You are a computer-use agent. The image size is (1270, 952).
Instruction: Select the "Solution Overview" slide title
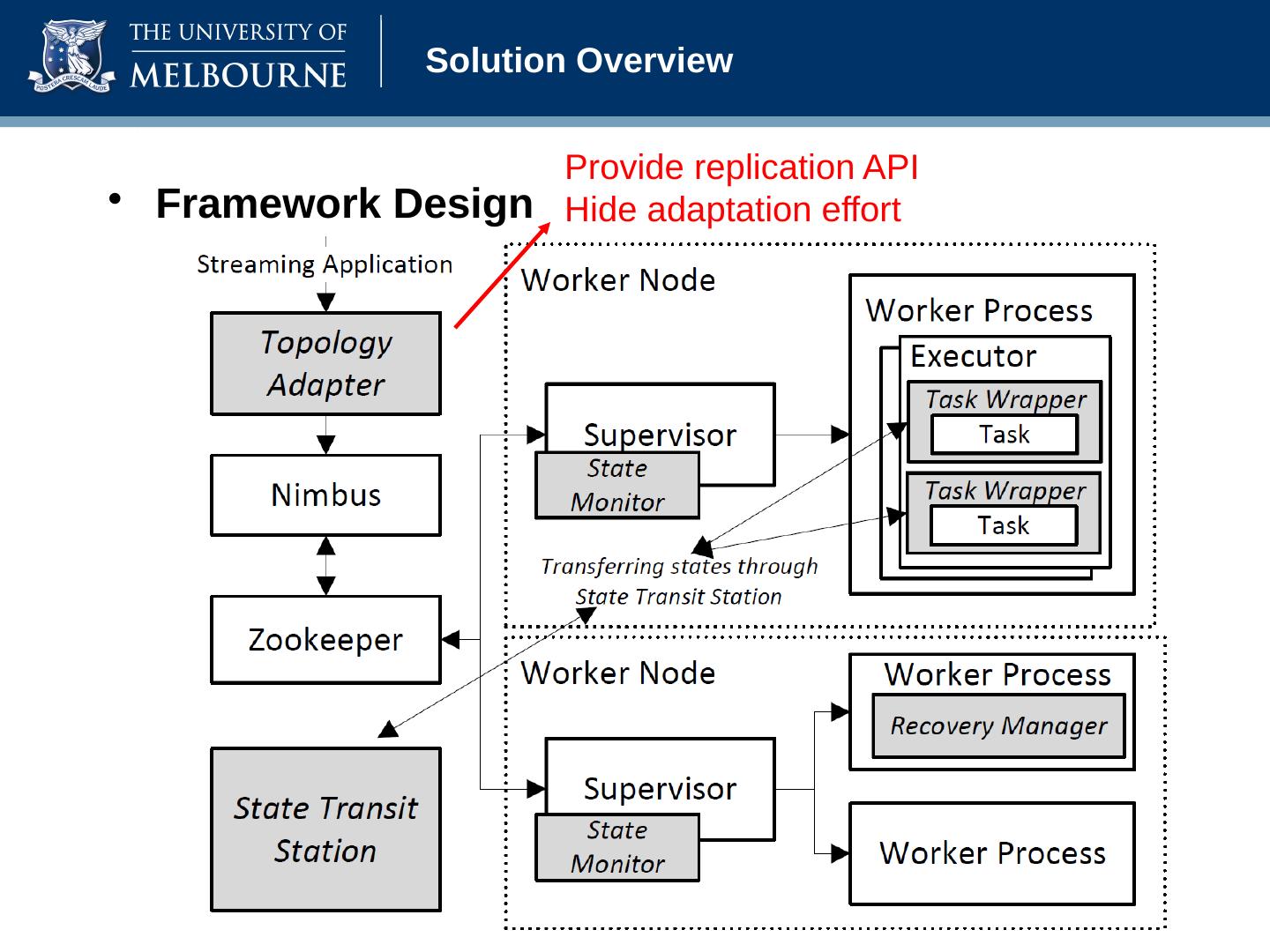pyautogui.click(x=579, y=61)
